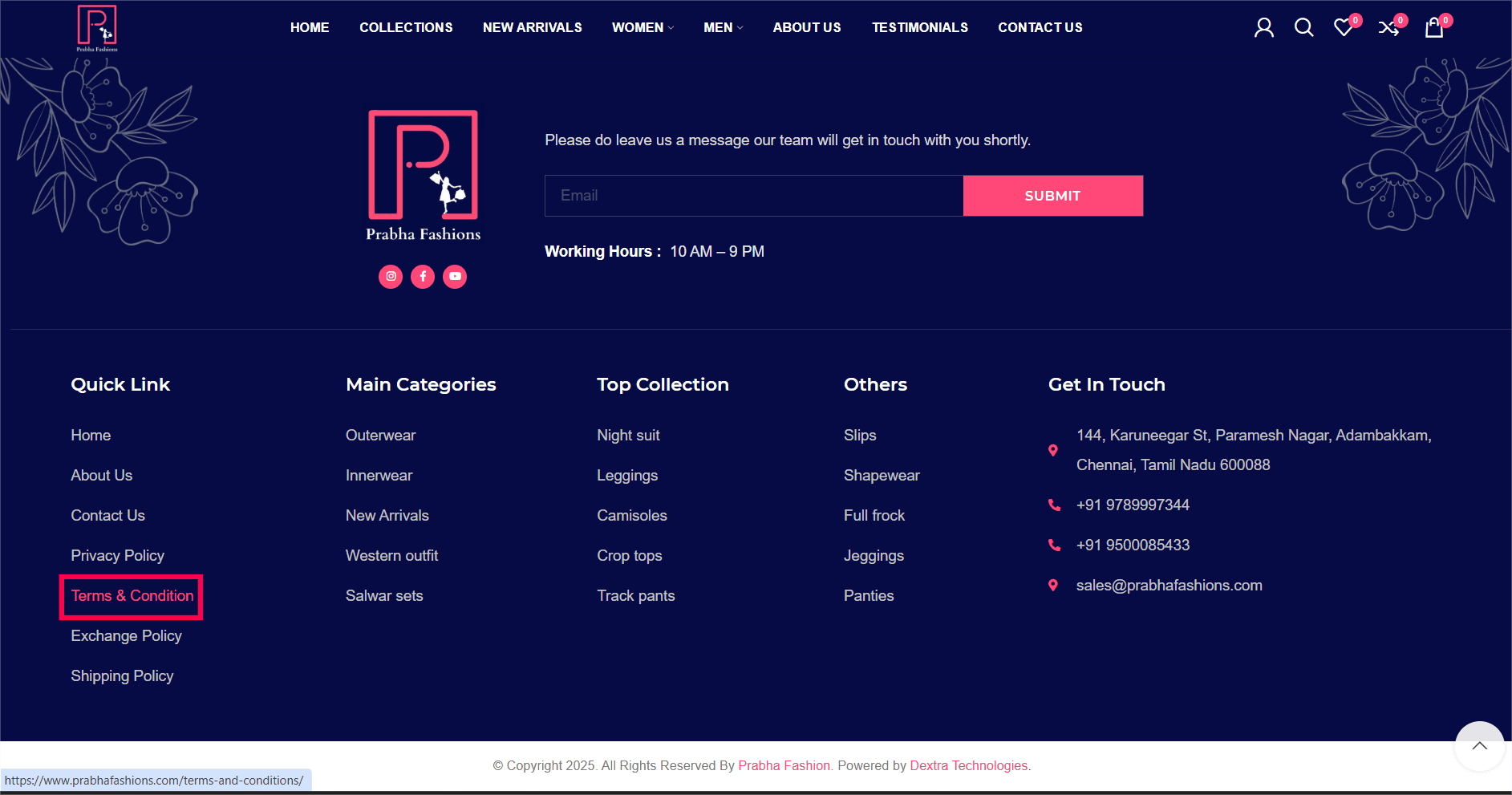Viewport: 1512px width, 795px height.
Task: Open the Contact Us quick link in footer
Action: pyautogui.click(x=108, y=516)
